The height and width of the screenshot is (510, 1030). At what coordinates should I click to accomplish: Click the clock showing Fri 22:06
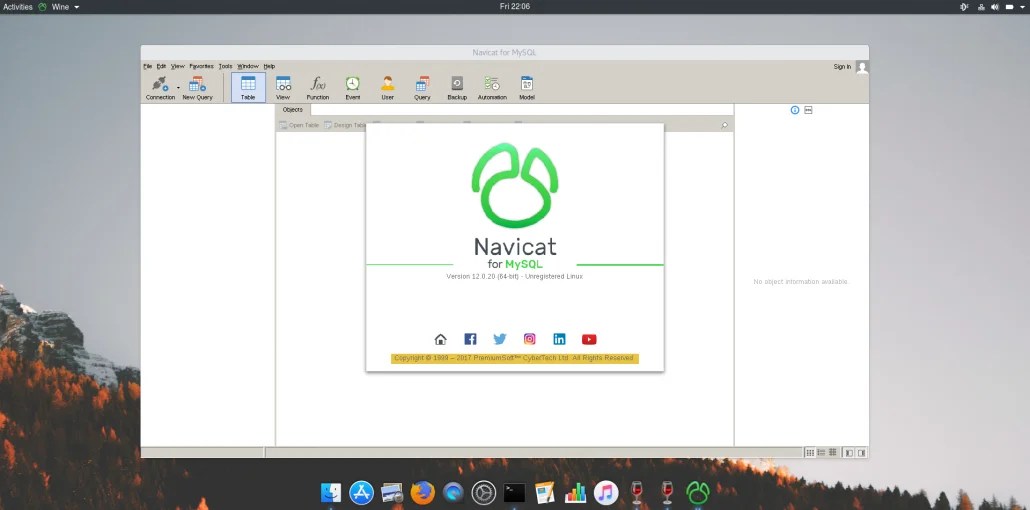pos(515,7)
